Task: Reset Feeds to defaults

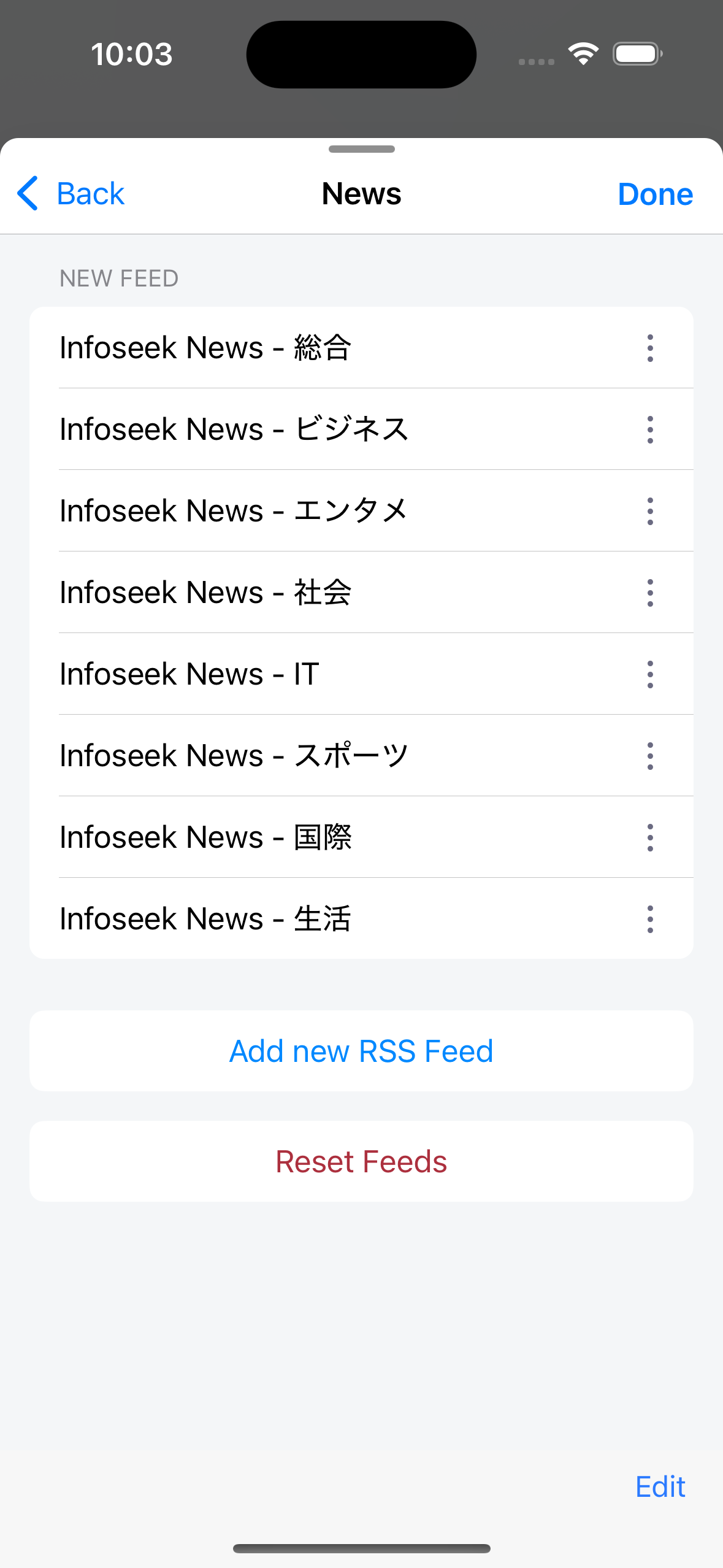Action: click(361, 1161)
